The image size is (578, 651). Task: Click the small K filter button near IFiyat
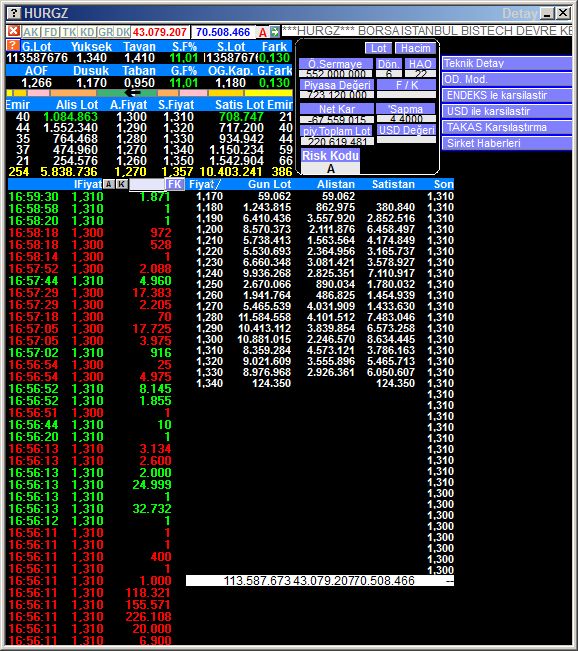click(121, 184)
